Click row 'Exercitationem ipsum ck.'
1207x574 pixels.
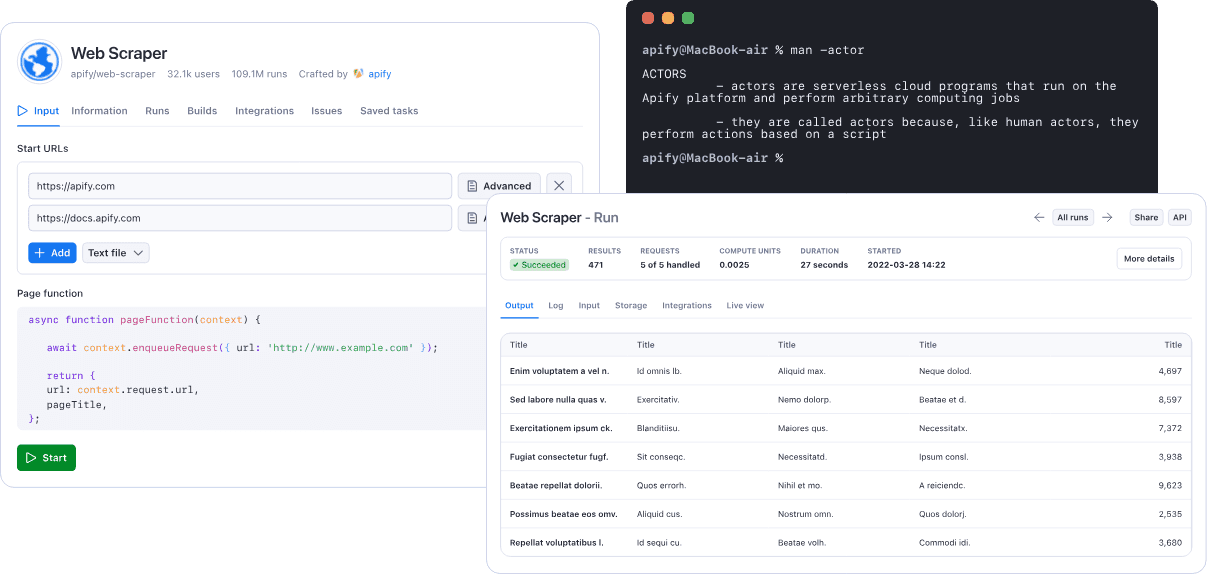pyautogui.click(x=846, y=428)
